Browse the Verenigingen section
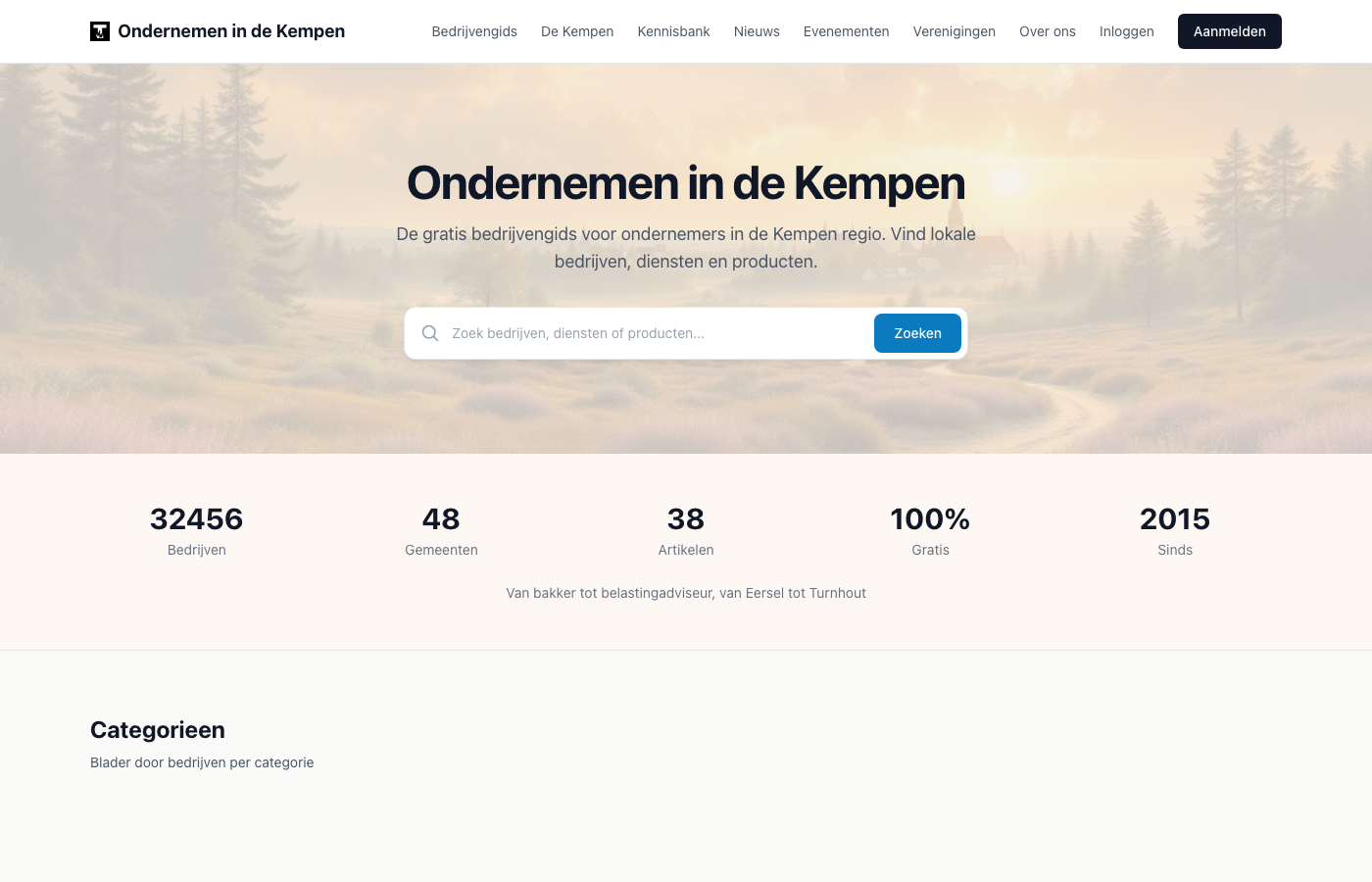 pyautogui.click(x=954, y=31)
